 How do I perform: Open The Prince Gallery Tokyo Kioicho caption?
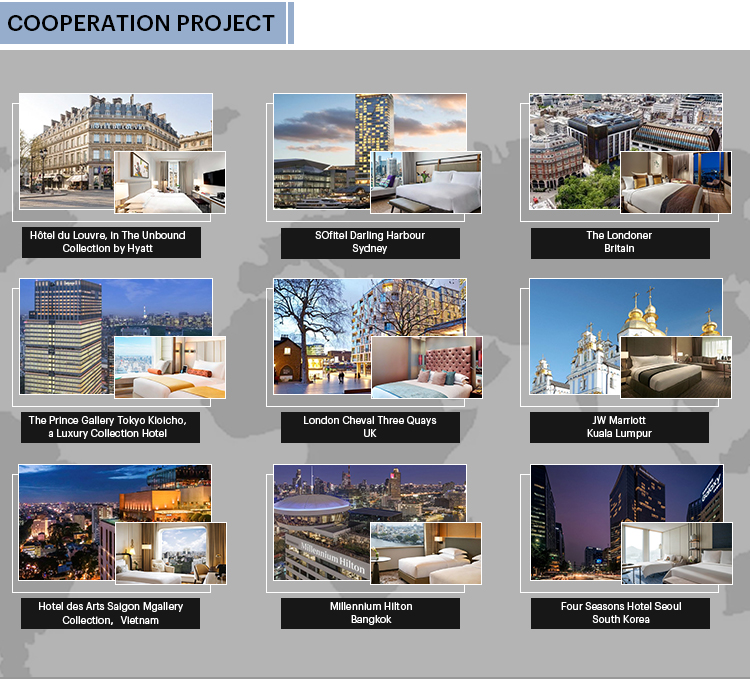[x=110, y=427]
